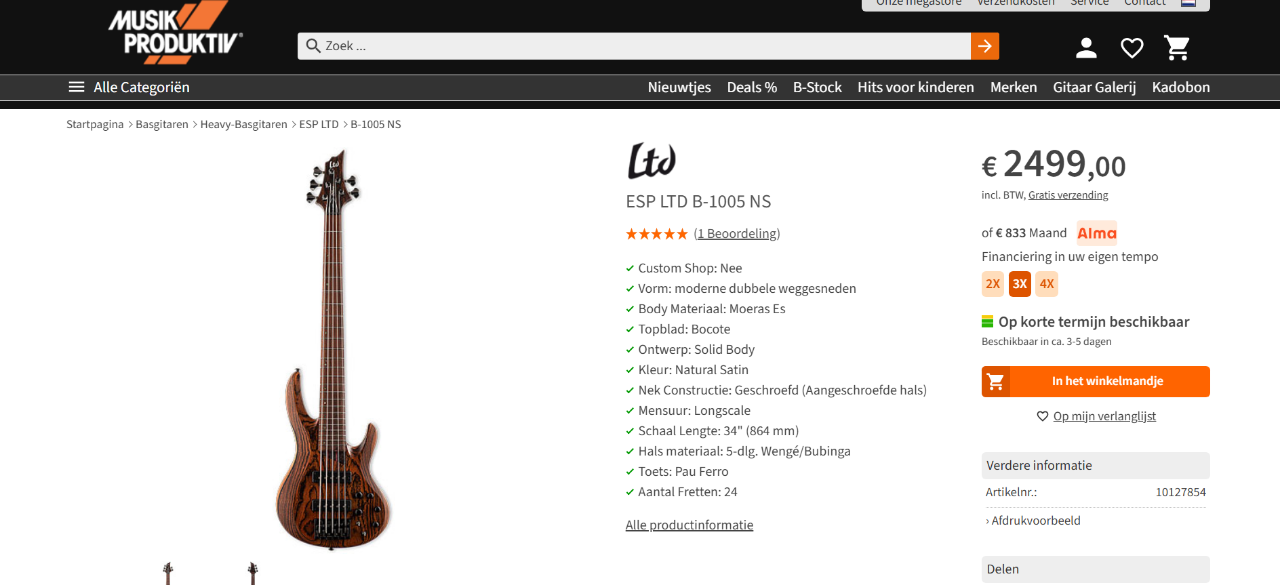Expand Afdrukvoorbeeld link
Image resolution: width=1280 pixels, height=585 pixels.
pyautogui.click(x=1033, y=520)
